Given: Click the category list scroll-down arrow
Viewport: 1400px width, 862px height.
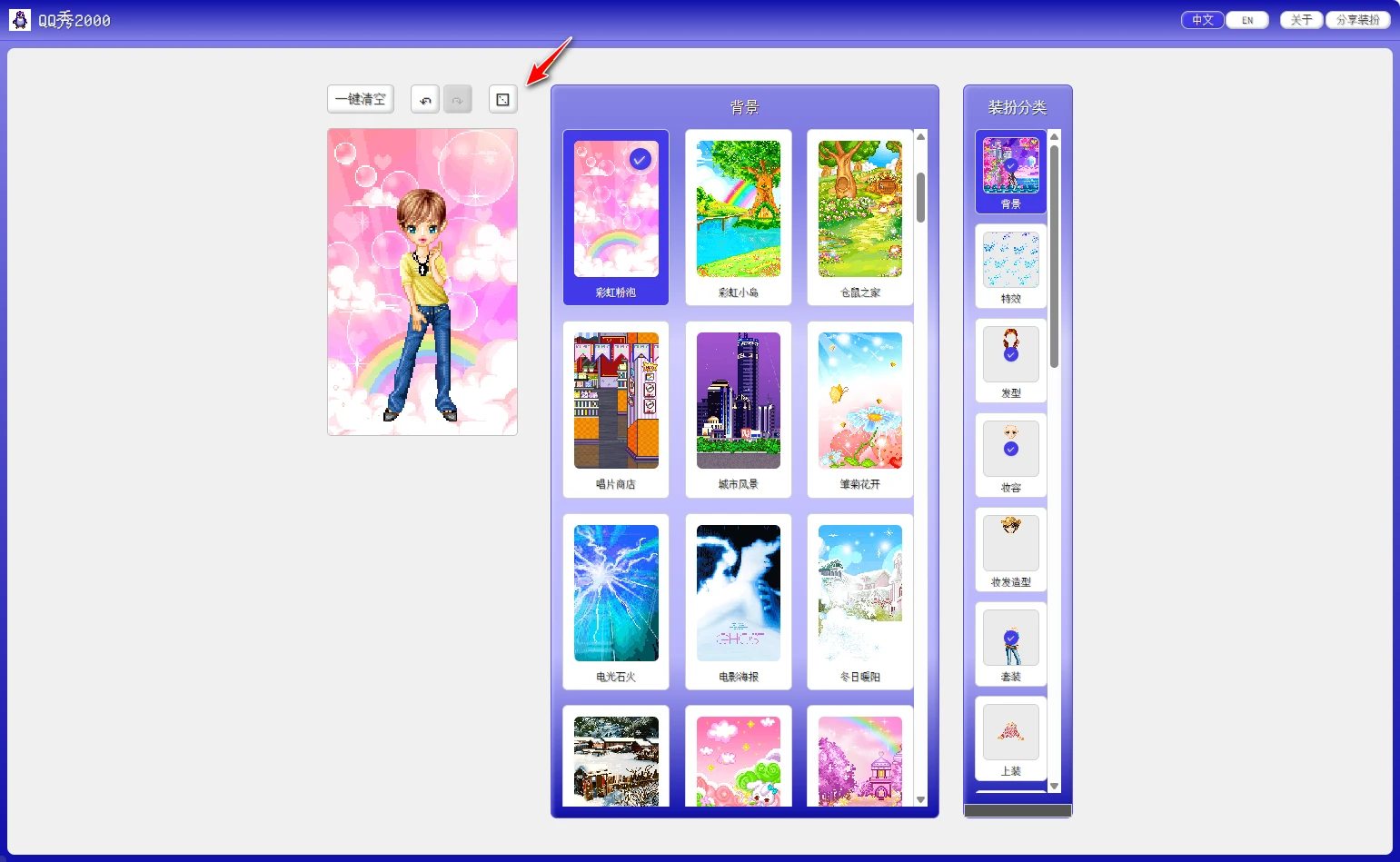Looking at the screenshot, I should [1054, 786].
